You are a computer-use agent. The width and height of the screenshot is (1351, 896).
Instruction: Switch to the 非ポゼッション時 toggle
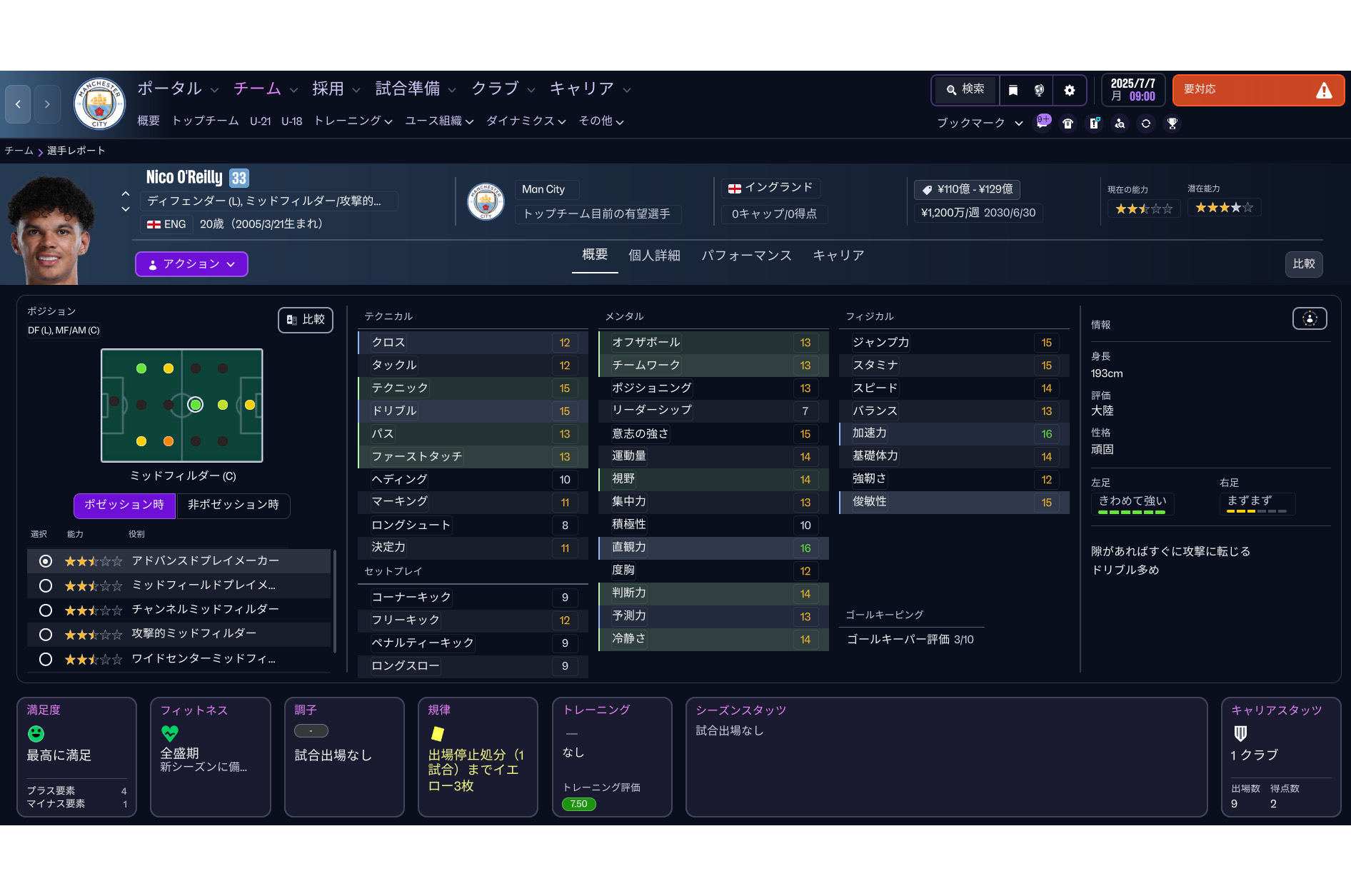[x=233, y=505]
